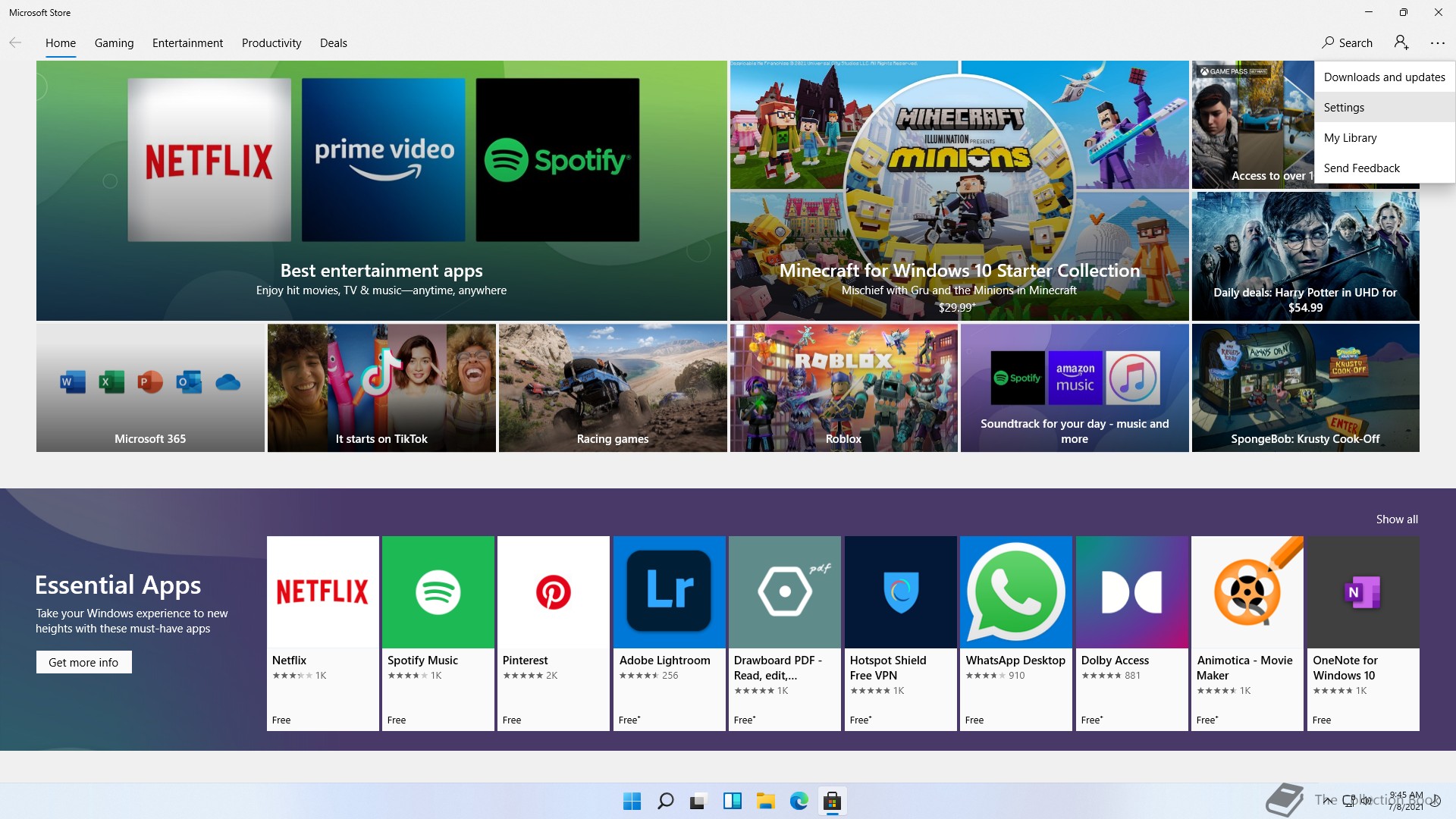Open Task View on the taskbar
This screenshot has height=819, width=1456.
698,801
